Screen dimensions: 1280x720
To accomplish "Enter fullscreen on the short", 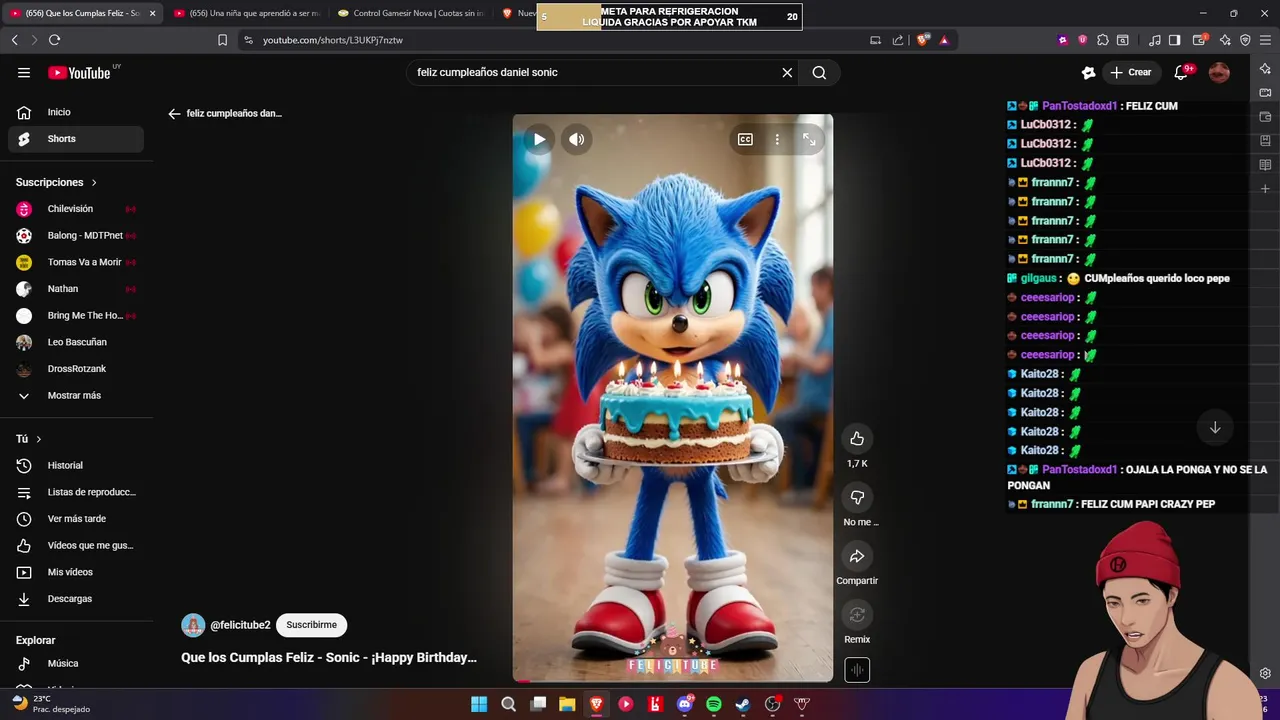I will 809,139.
